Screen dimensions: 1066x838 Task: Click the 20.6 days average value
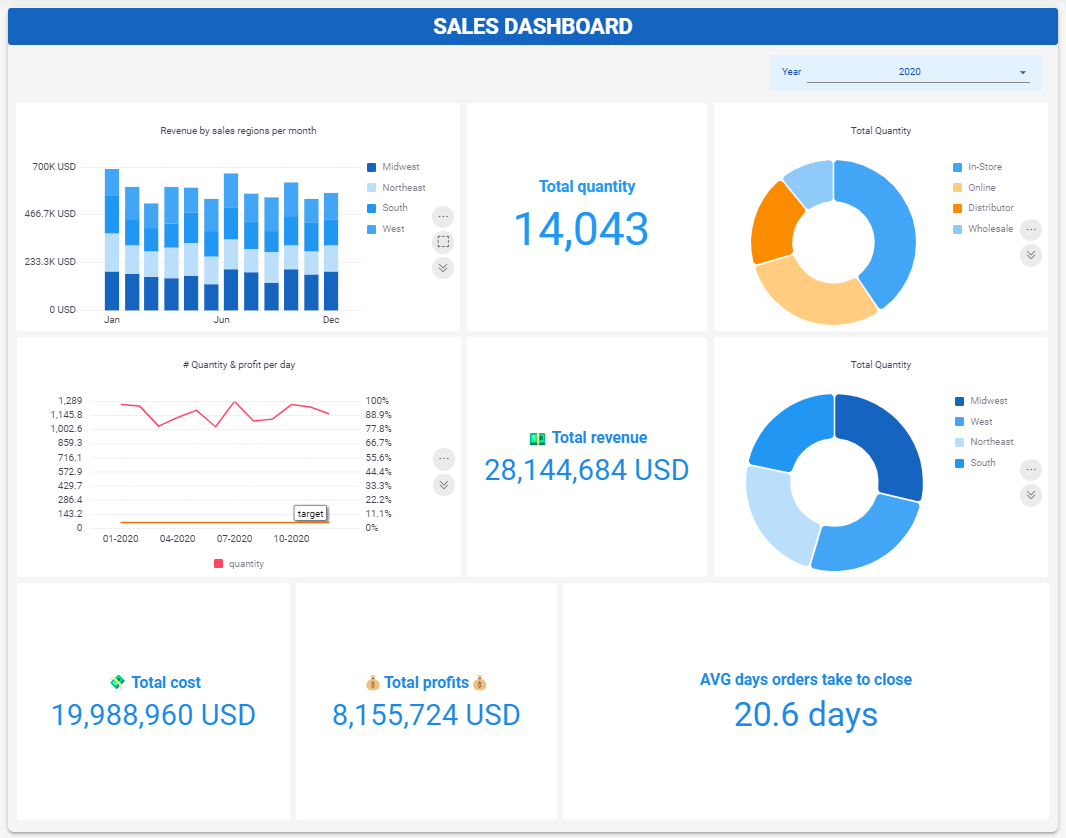point(806,715)
